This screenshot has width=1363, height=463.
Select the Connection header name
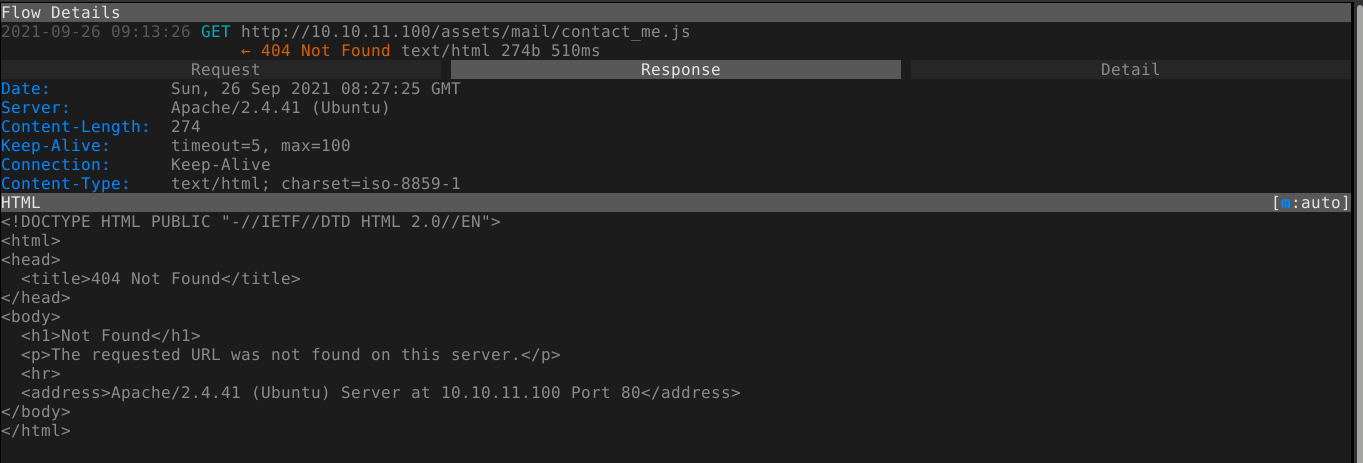tap(55, 165)
